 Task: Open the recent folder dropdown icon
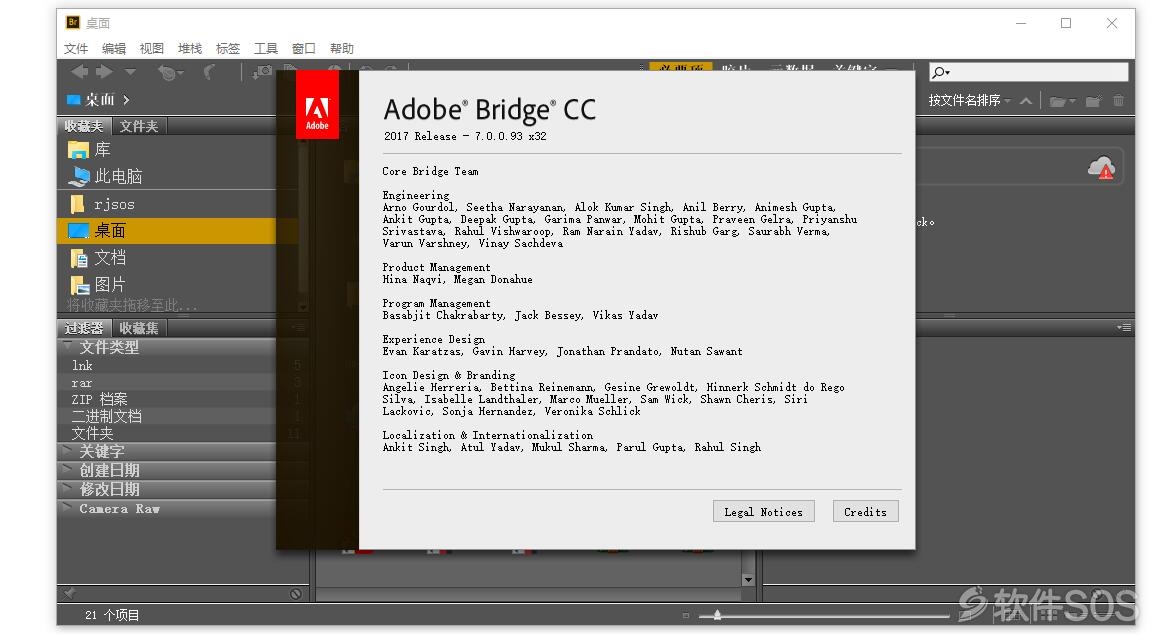point(1062,101)
